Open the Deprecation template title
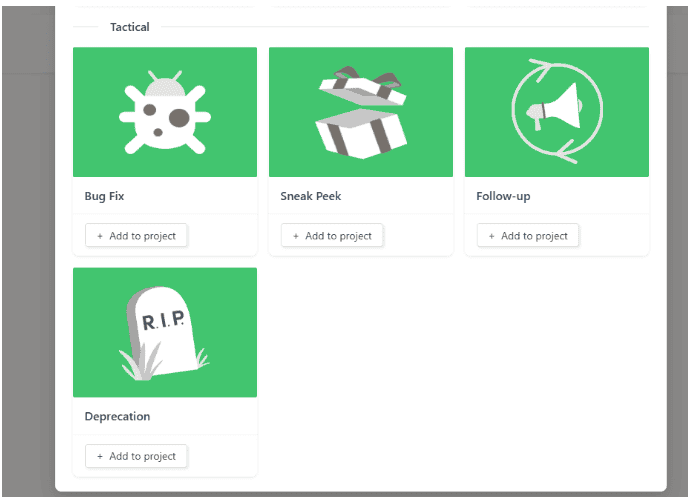Screen dimensions: 692x499 (117, 416)
